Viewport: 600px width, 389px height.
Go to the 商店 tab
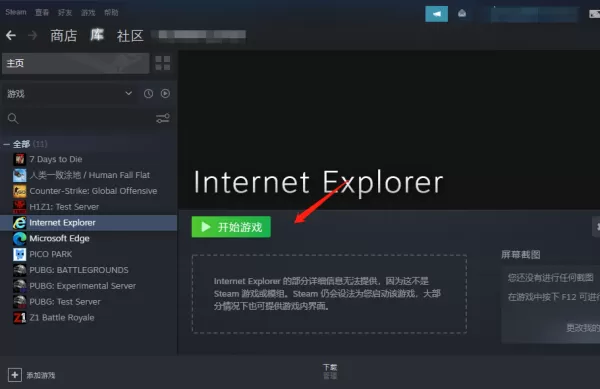pos(64,36)
